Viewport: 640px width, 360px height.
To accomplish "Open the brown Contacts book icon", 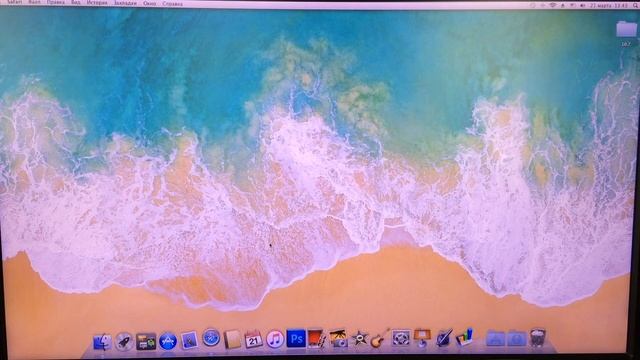I will 232,339.
